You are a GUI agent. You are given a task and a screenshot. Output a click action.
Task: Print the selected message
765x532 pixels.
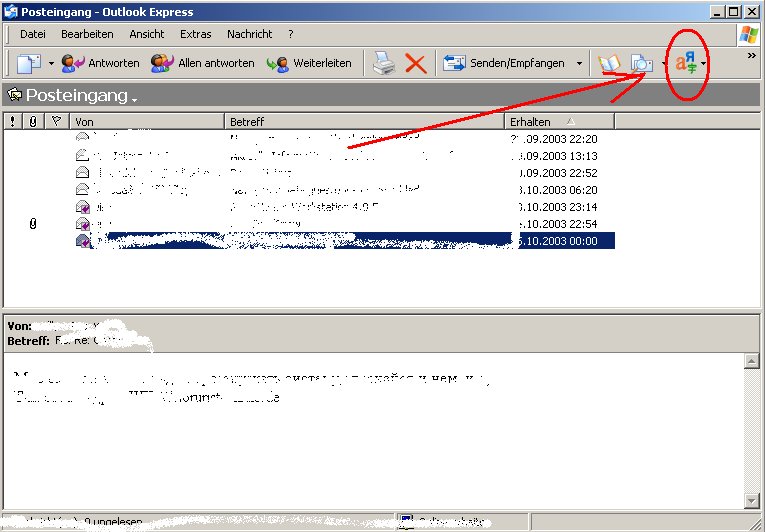pyautogui.click(x=384, y=63)
